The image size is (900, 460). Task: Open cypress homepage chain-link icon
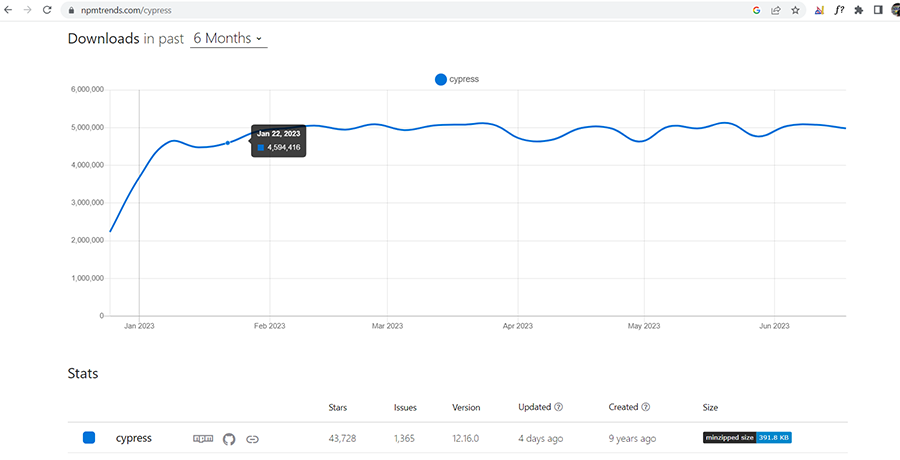tap(253, 439)
